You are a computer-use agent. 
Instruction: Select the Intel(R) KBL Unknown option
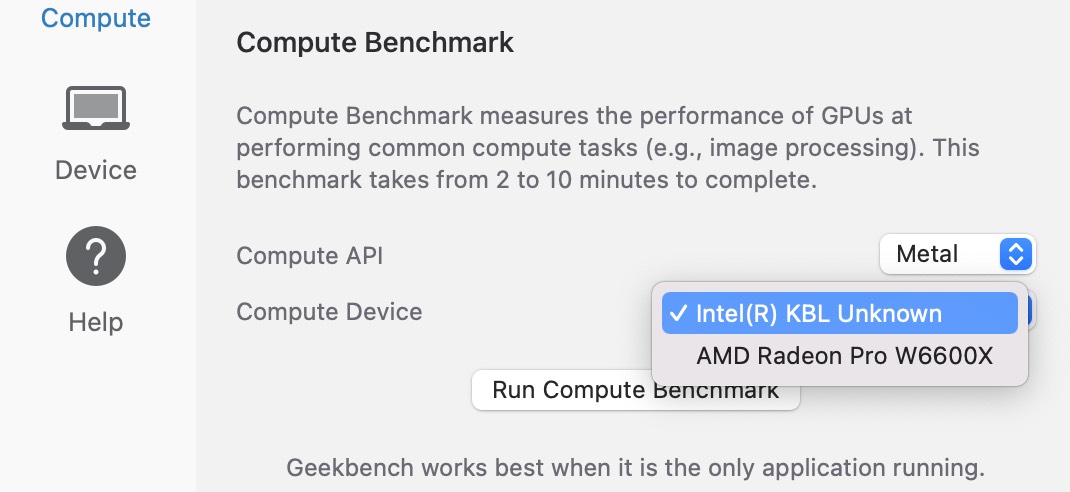[x=840, y=313]
